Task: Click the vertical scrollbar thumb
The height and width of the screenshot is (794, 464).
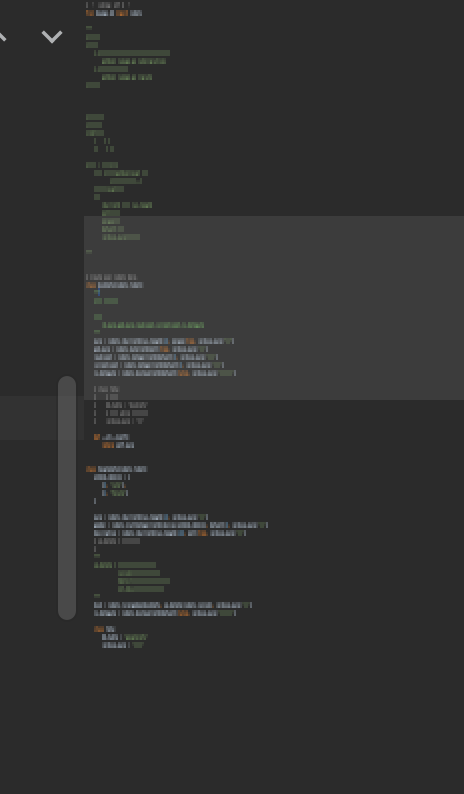Action: tap(67, 498)
